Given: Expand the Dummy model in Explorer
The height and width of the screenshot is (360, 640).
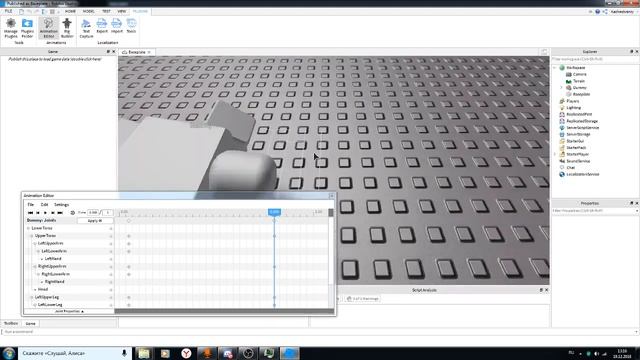Looking at the screenshot, I should (561, 88).
